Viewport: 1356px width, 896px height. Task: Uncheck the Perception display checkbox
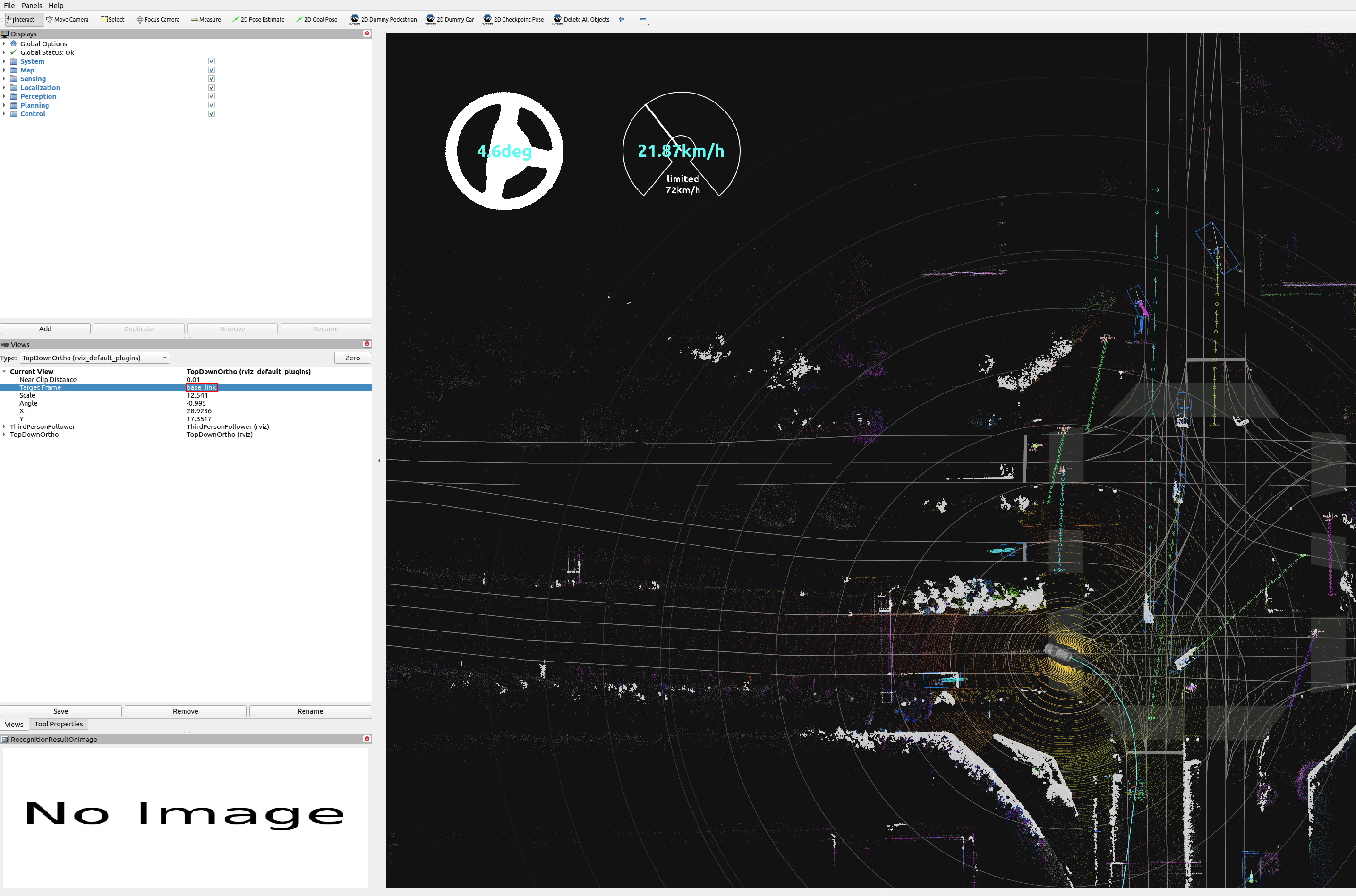tap(212, 96)
